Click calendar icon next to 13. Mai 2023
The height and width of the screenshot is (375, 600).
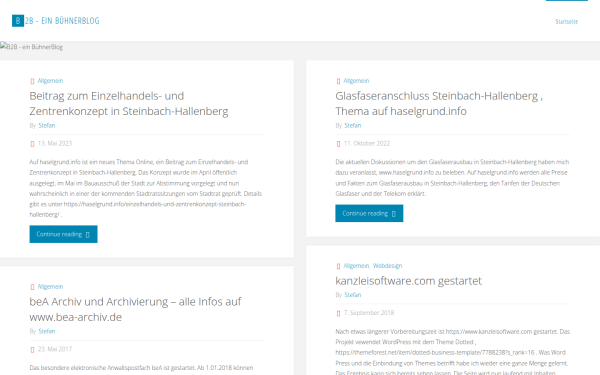point(32,144)
